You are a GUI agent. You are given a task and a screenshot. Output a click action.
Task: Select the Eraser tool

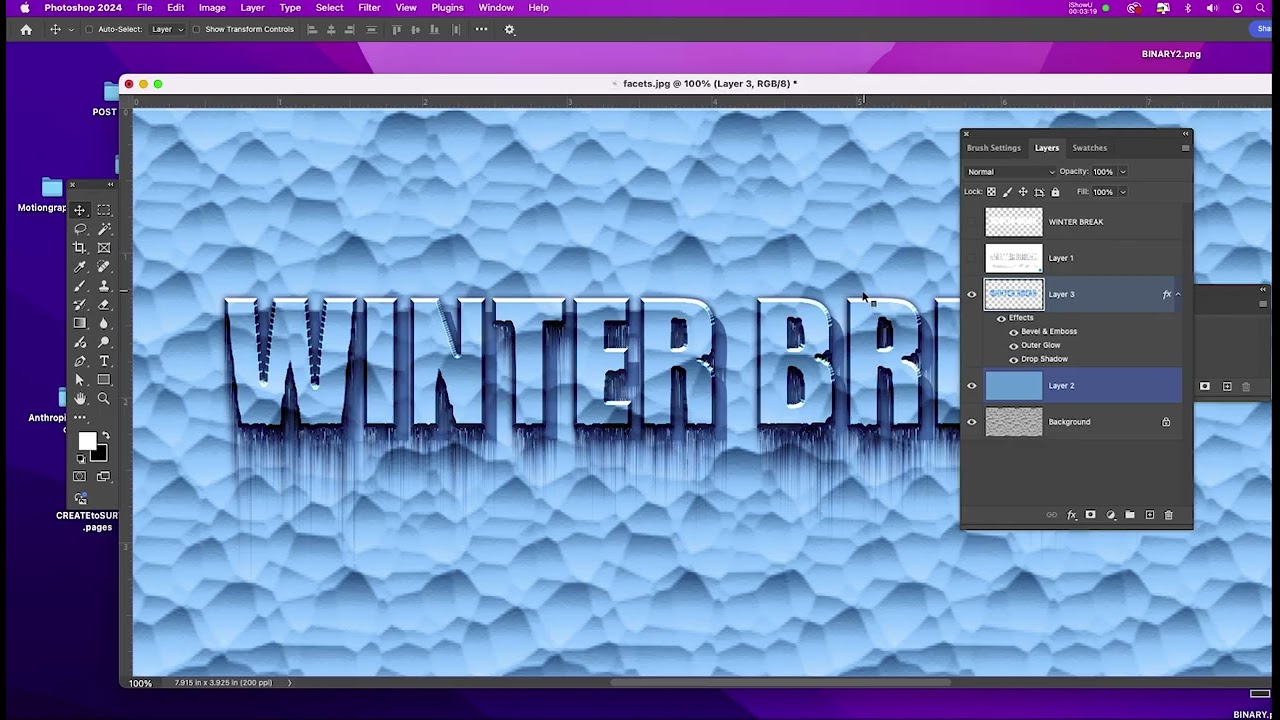[104, 305]
